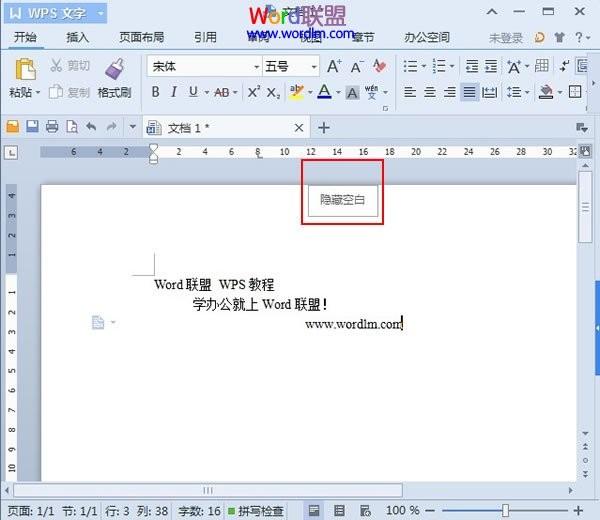The width and height of the screenshot is (600, 520).
Task: Open the font dialog launcher
Action: pos(385,109)
